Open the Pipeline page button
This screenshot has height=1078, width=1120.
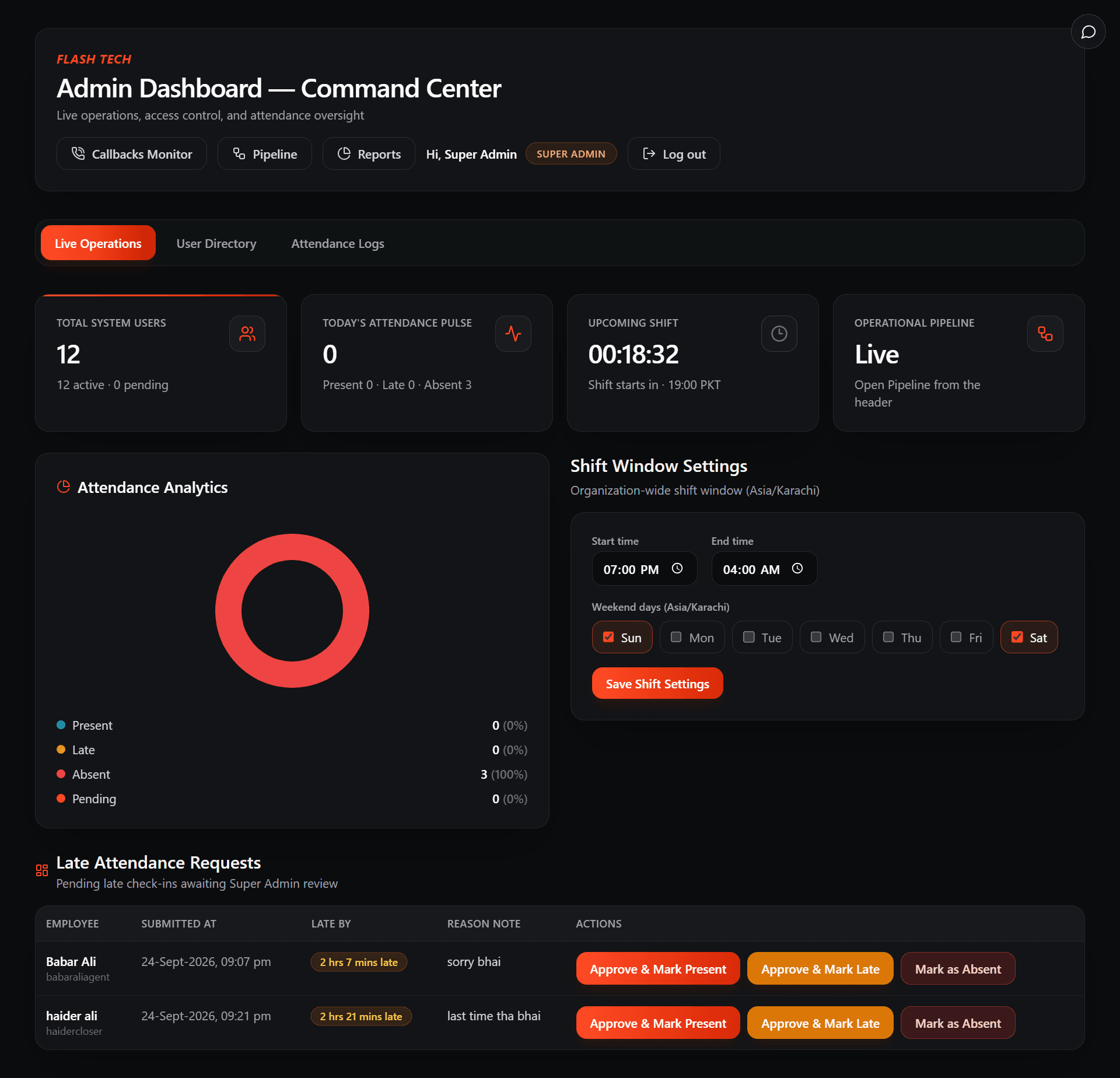265,154
